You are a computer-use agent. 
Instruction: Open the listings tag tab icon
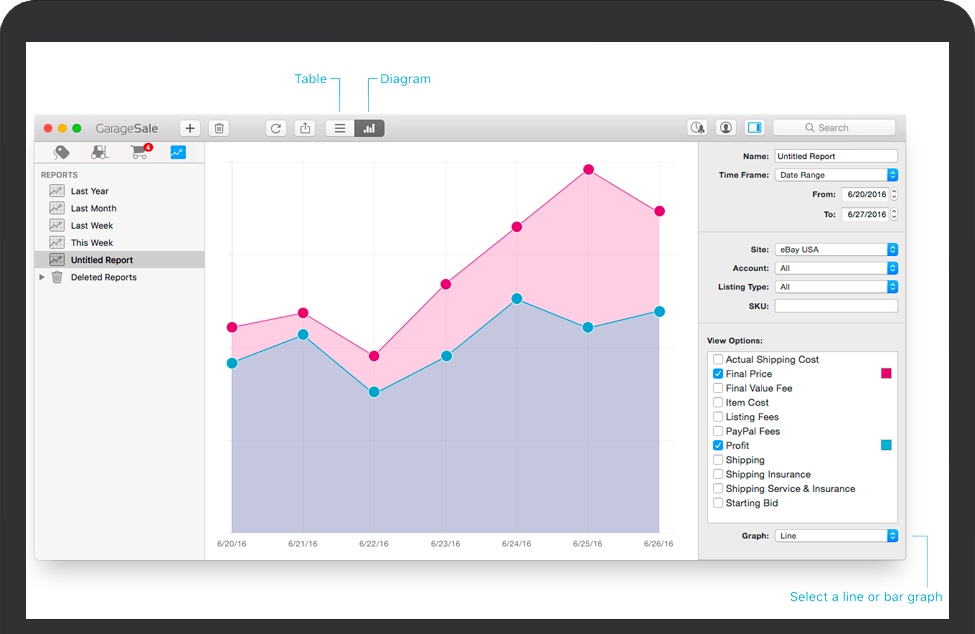[x=62, y=153]
